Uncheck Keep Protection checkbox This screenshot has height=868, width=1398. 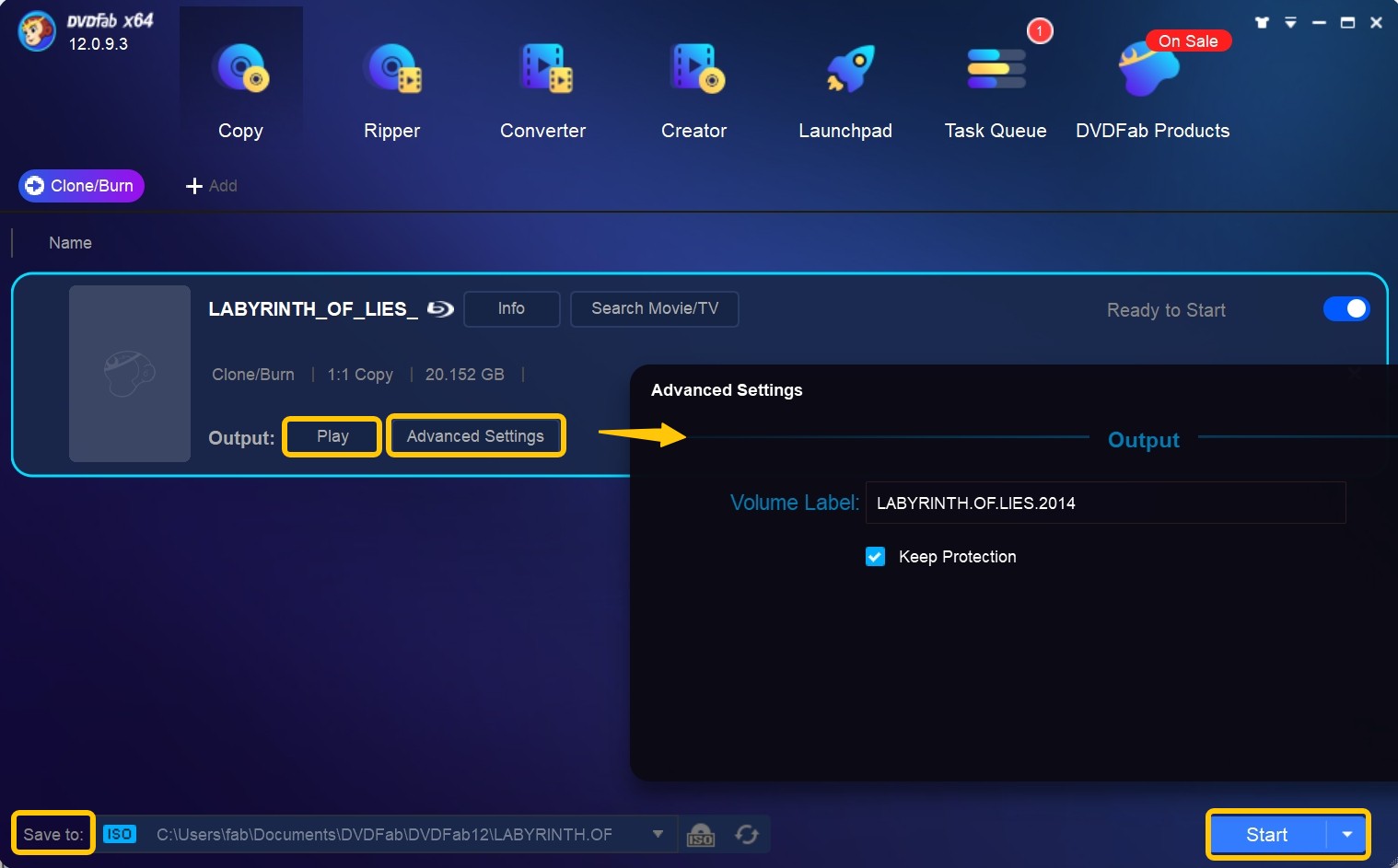click(x=875, y=557)
